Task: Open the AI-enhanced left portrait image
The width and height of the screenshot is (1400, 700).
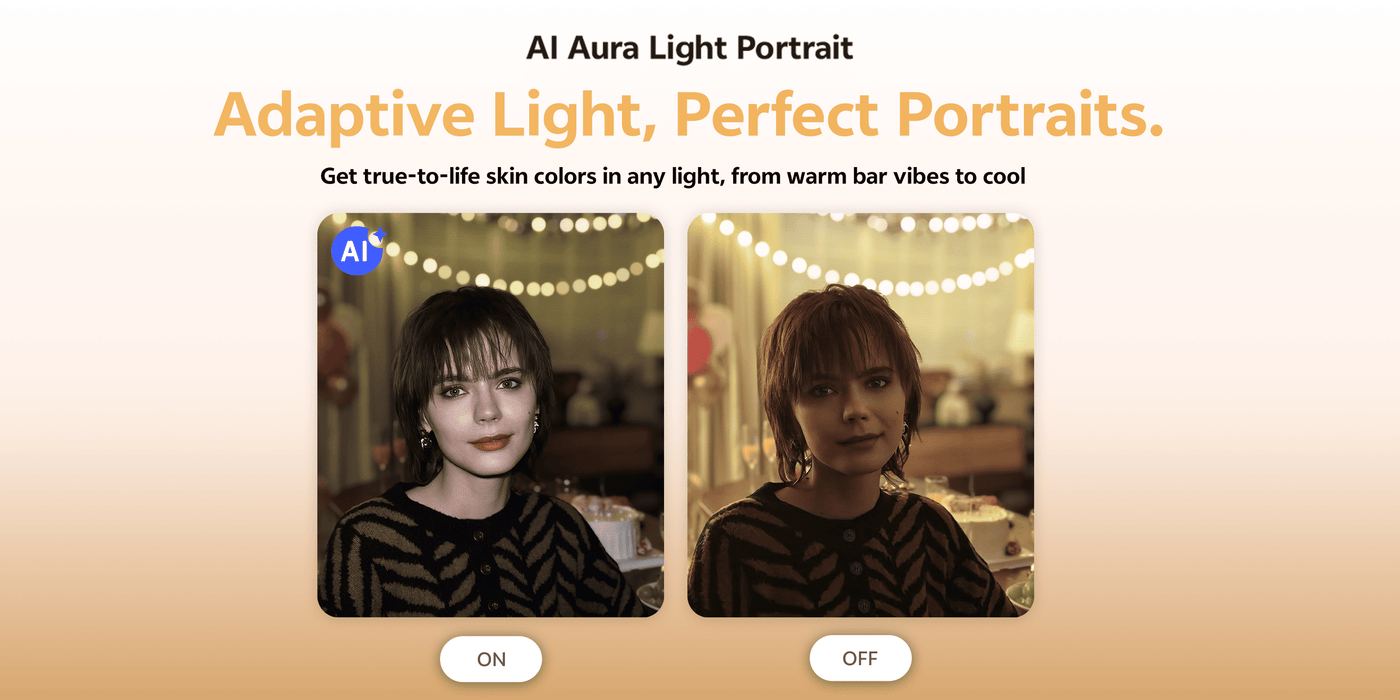Action: 491,415
